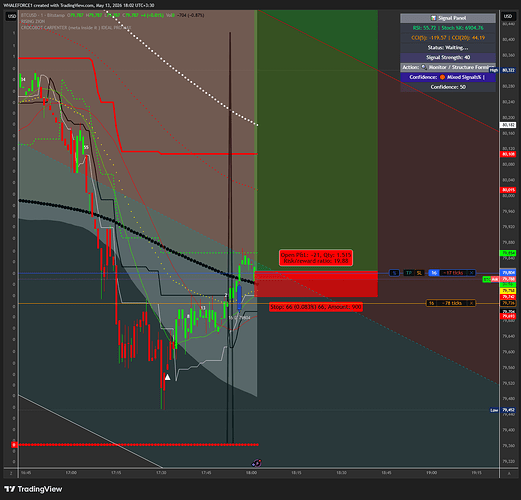Viewport: 521px width, 500px height.
Task: Click the BTCUSD Bitstamp symbol legend
Action: [43, 15]
